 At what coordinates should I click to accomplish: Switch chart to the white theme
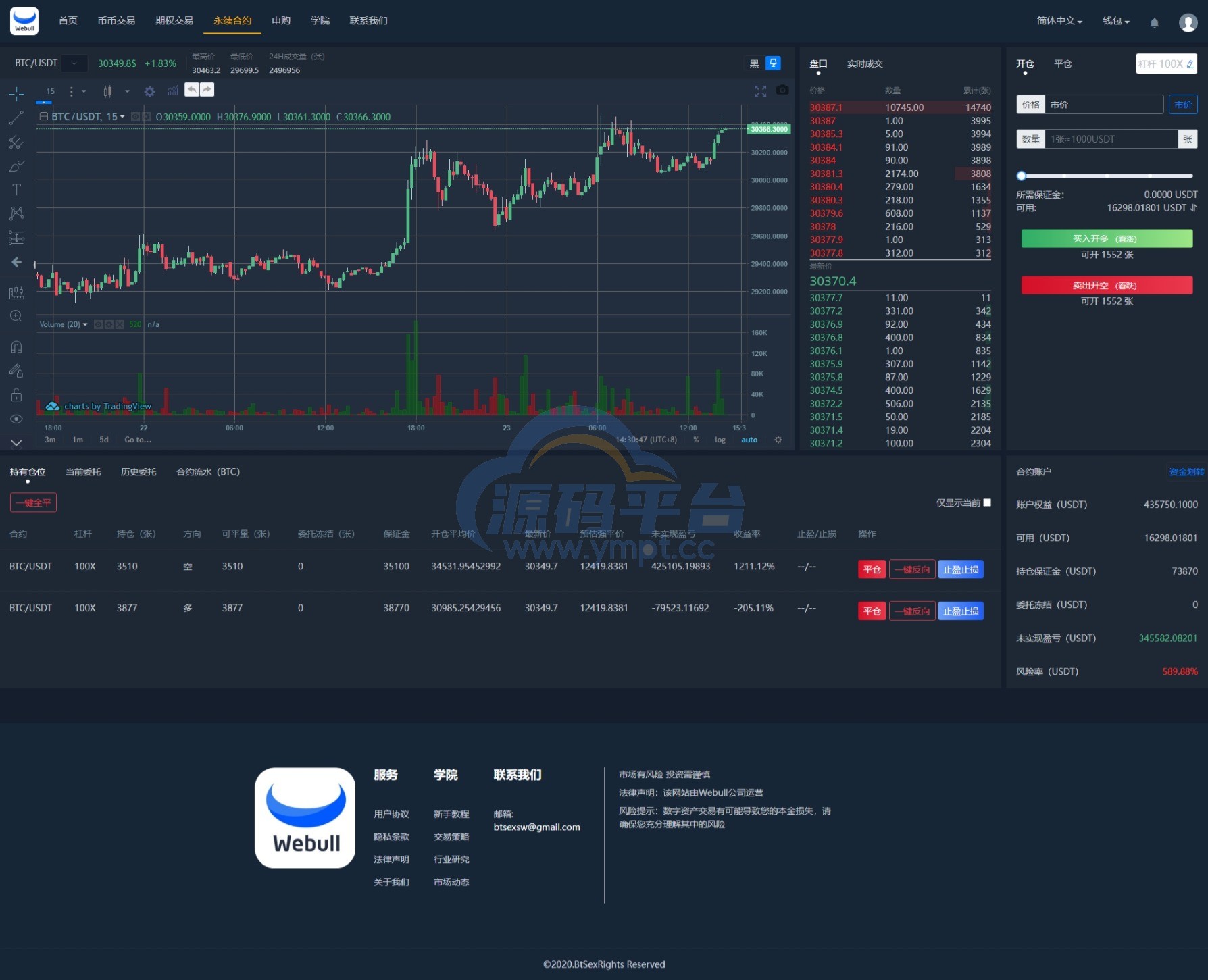point(774,63)
